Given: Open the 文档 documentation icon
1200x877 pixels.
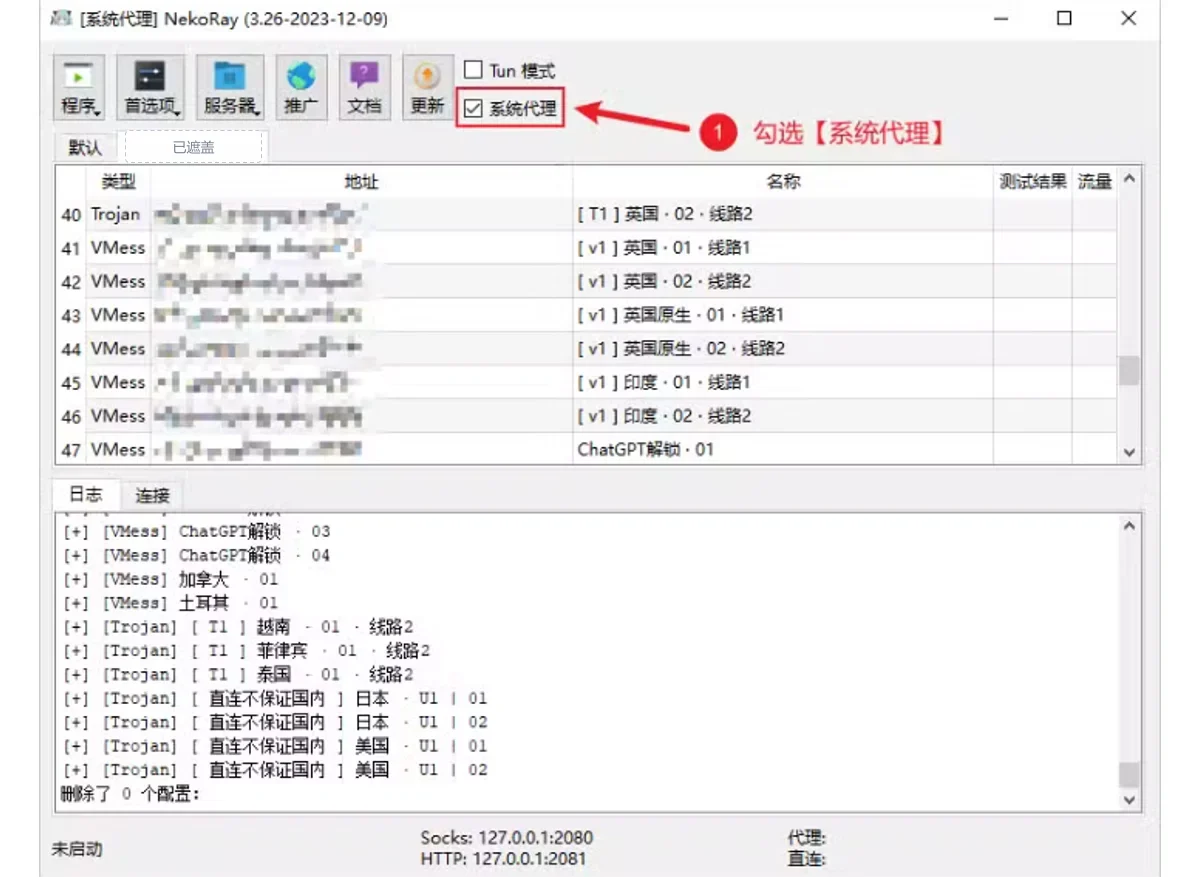Looking at the screenshot, I should 364,88.
